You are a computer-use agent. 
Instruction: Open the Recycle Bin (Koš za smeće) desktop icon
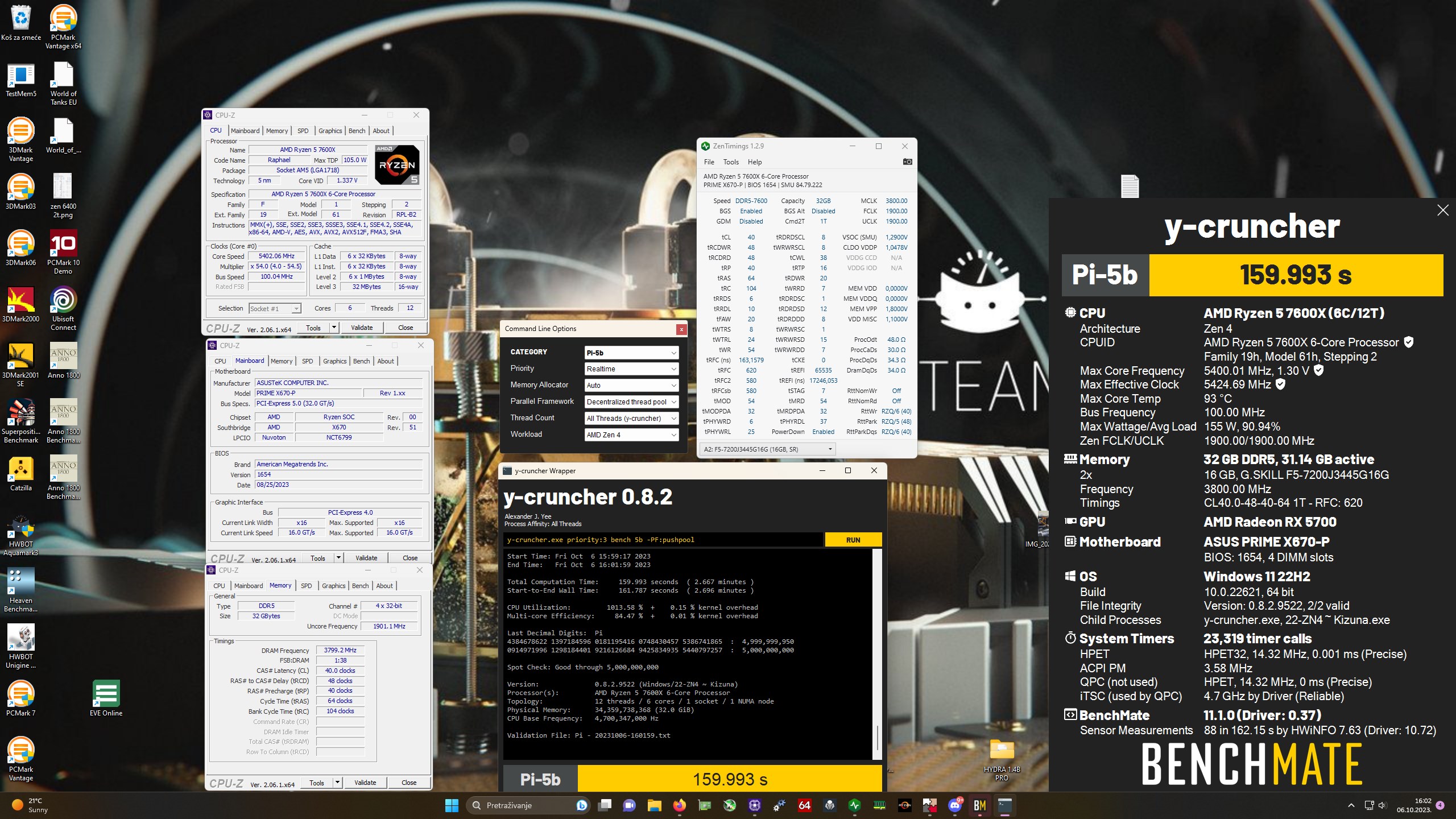tap(21, 23)
